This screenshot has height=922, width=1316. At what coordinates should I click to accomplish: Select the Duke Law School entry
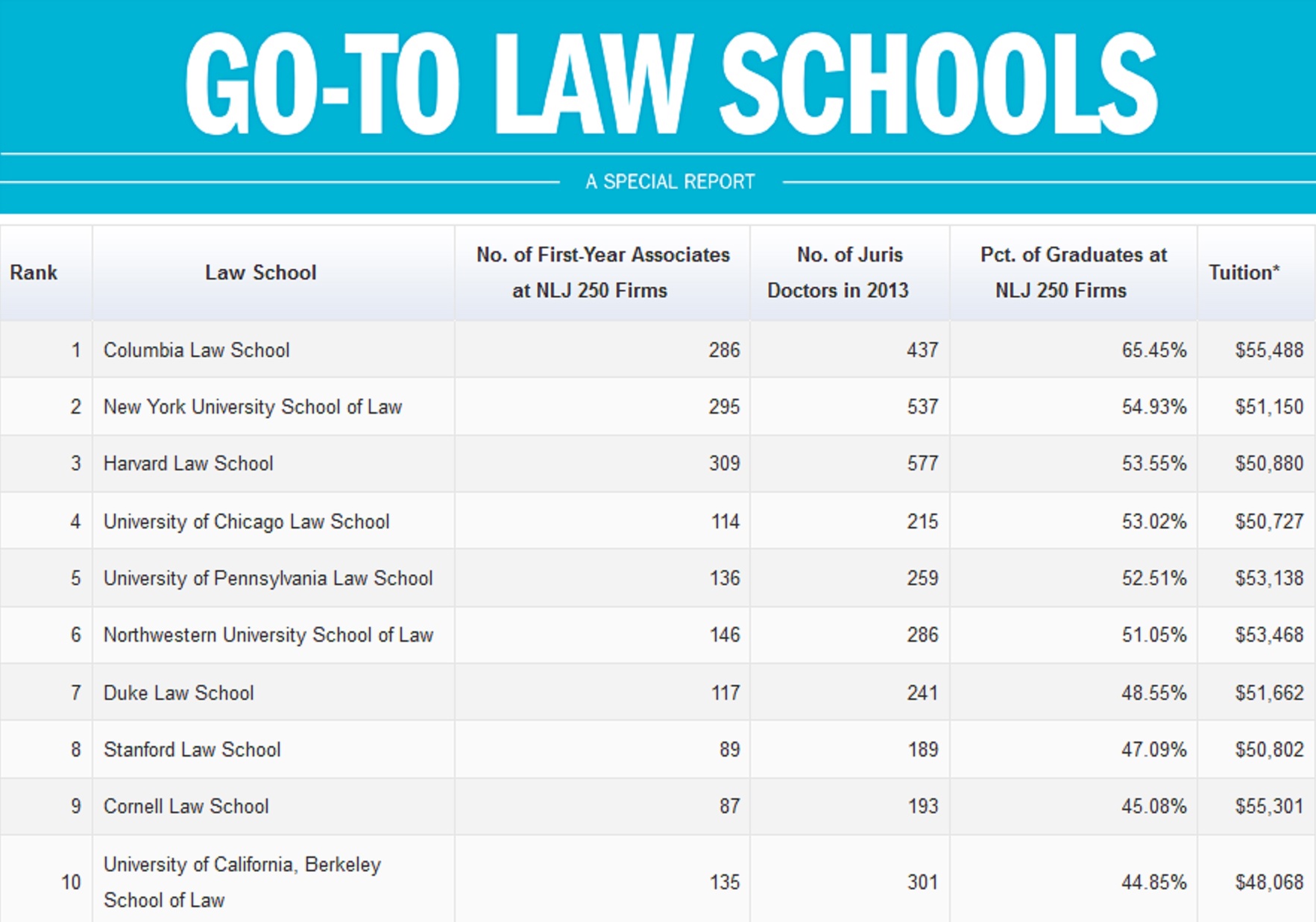point(178,693)
